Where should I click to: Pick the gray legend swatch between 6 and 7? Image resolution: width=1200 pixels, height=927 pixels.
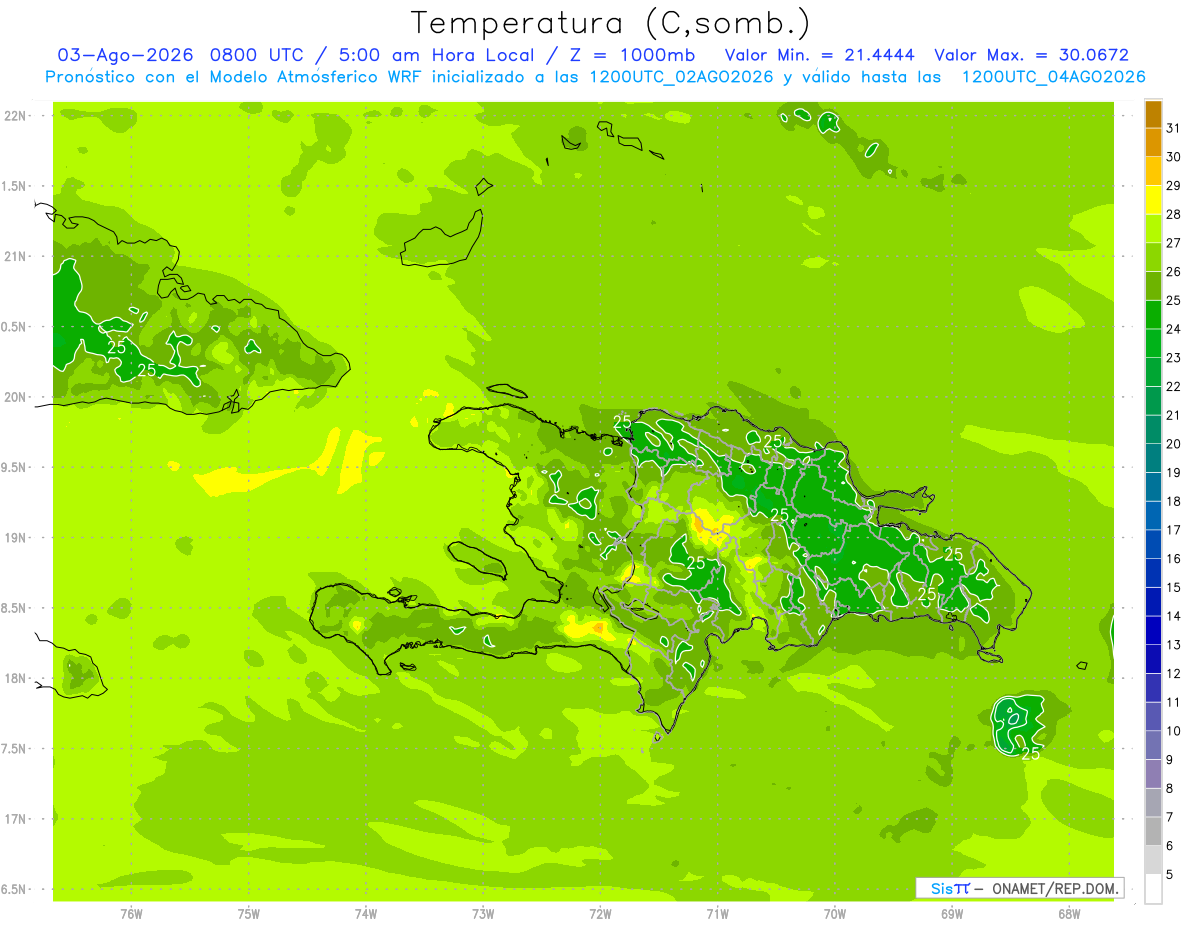tap(1153, 831)
